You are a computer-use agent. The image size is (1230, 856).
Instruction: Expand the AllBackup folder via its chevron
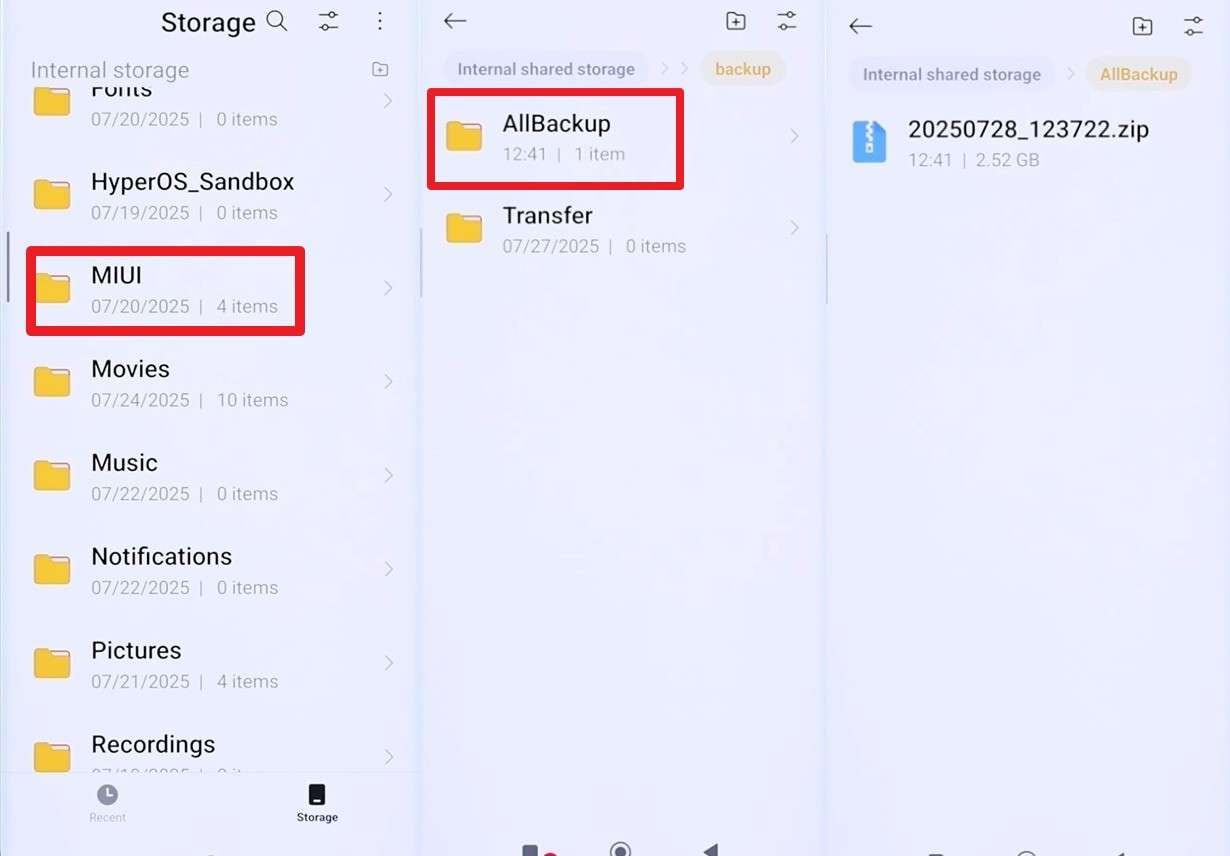793,136
